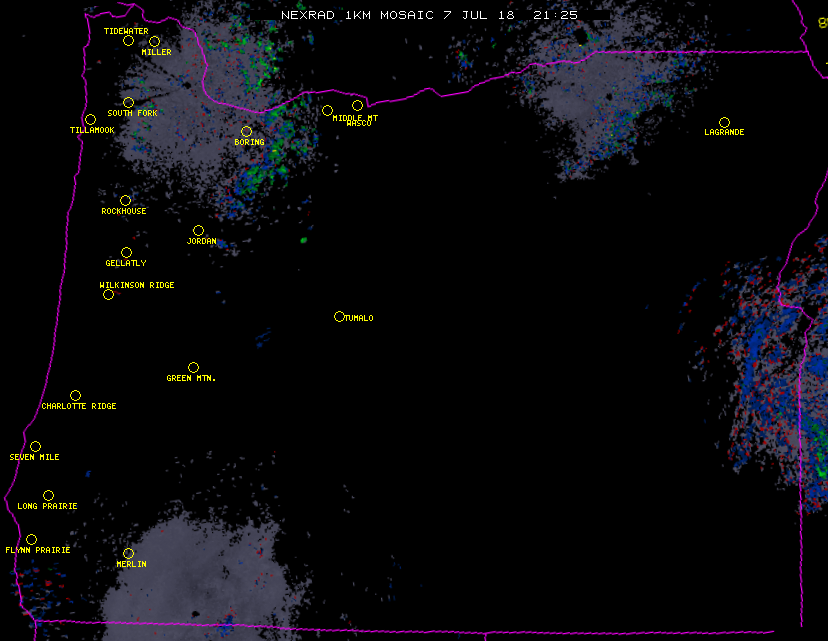
Task: Click the Tidewater station circle marker
Action: (x=128, y=41)
